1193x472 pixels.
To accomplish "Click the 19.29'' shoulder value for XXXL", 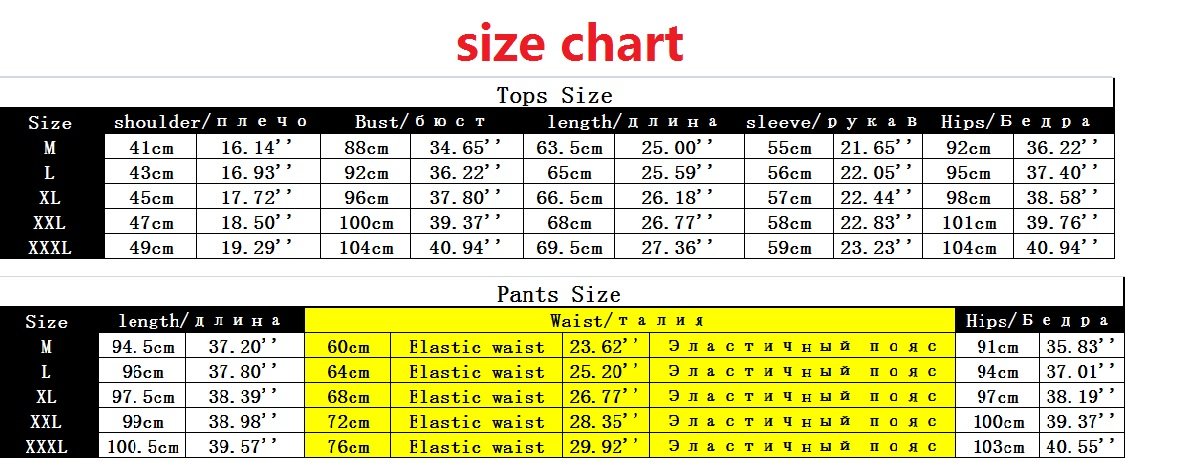I will click(258, 247).
